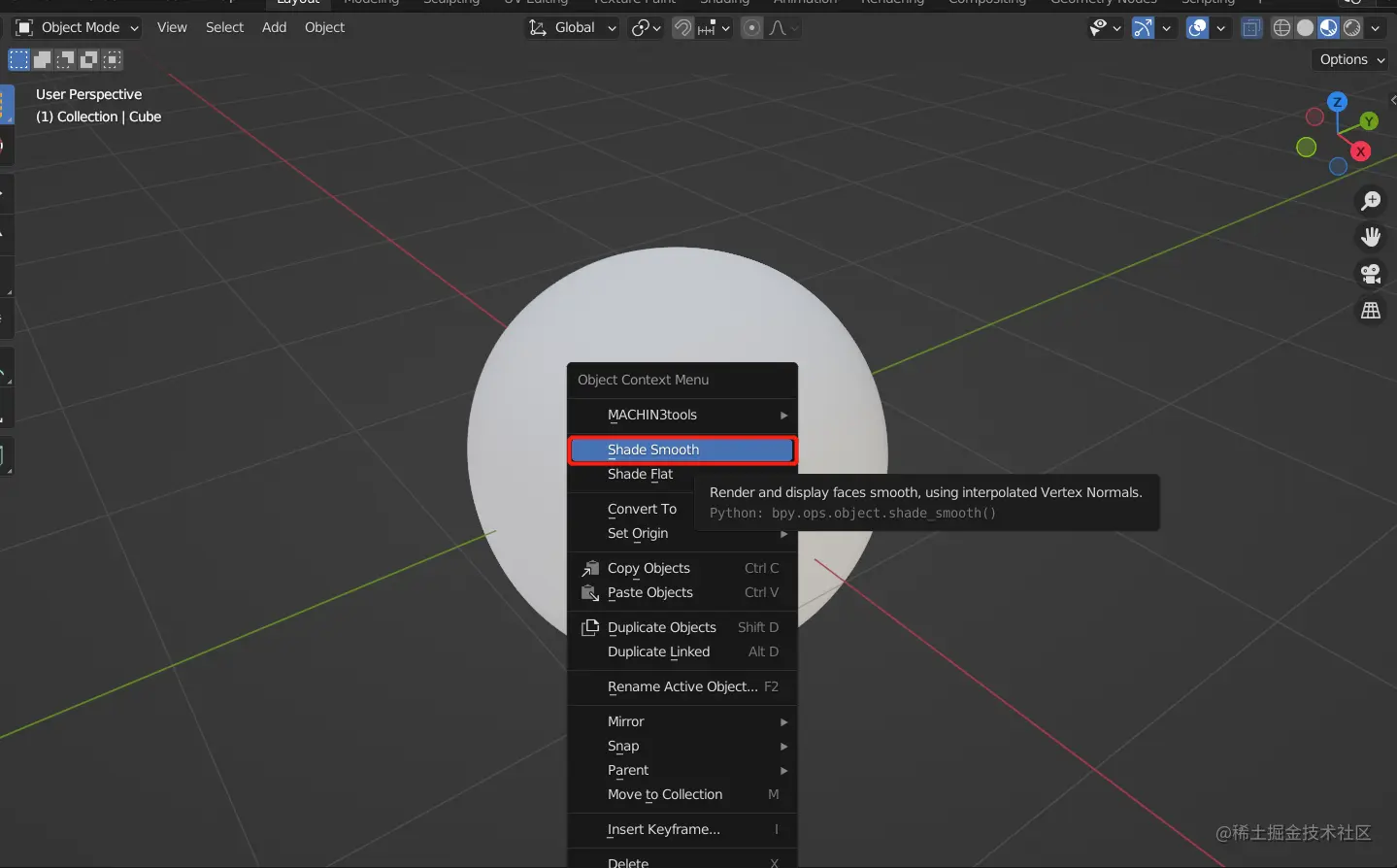Toggle X-ray mode
The image size is (1397, 868).
1252,28
